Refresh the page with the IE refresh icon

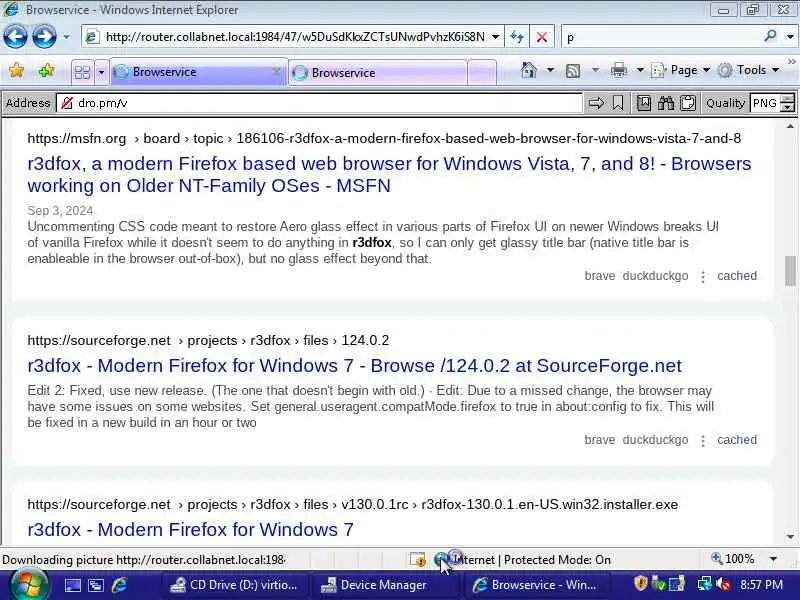coord(517,37)
